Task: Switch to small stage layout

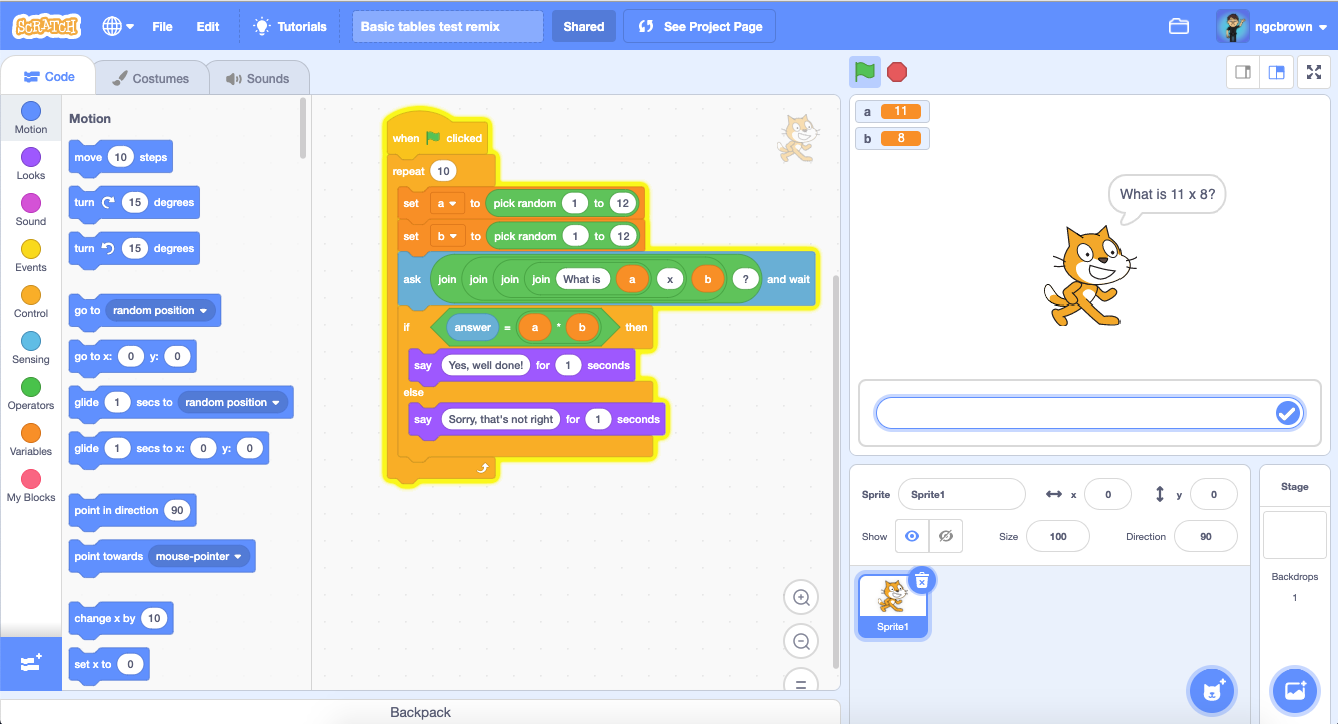Action: click(1243, 72)
